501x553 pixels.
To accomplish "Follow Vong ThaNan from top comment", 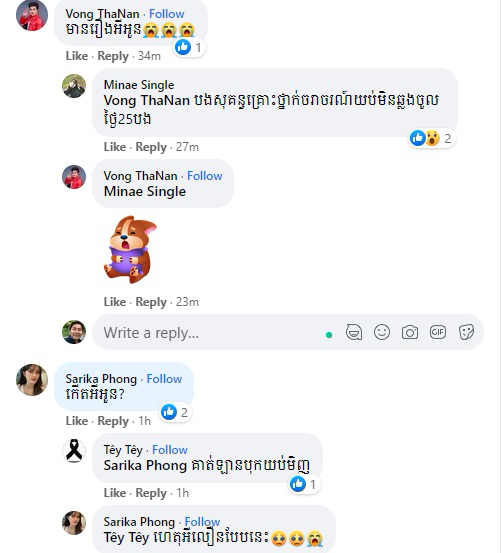I will coord(166,14).
